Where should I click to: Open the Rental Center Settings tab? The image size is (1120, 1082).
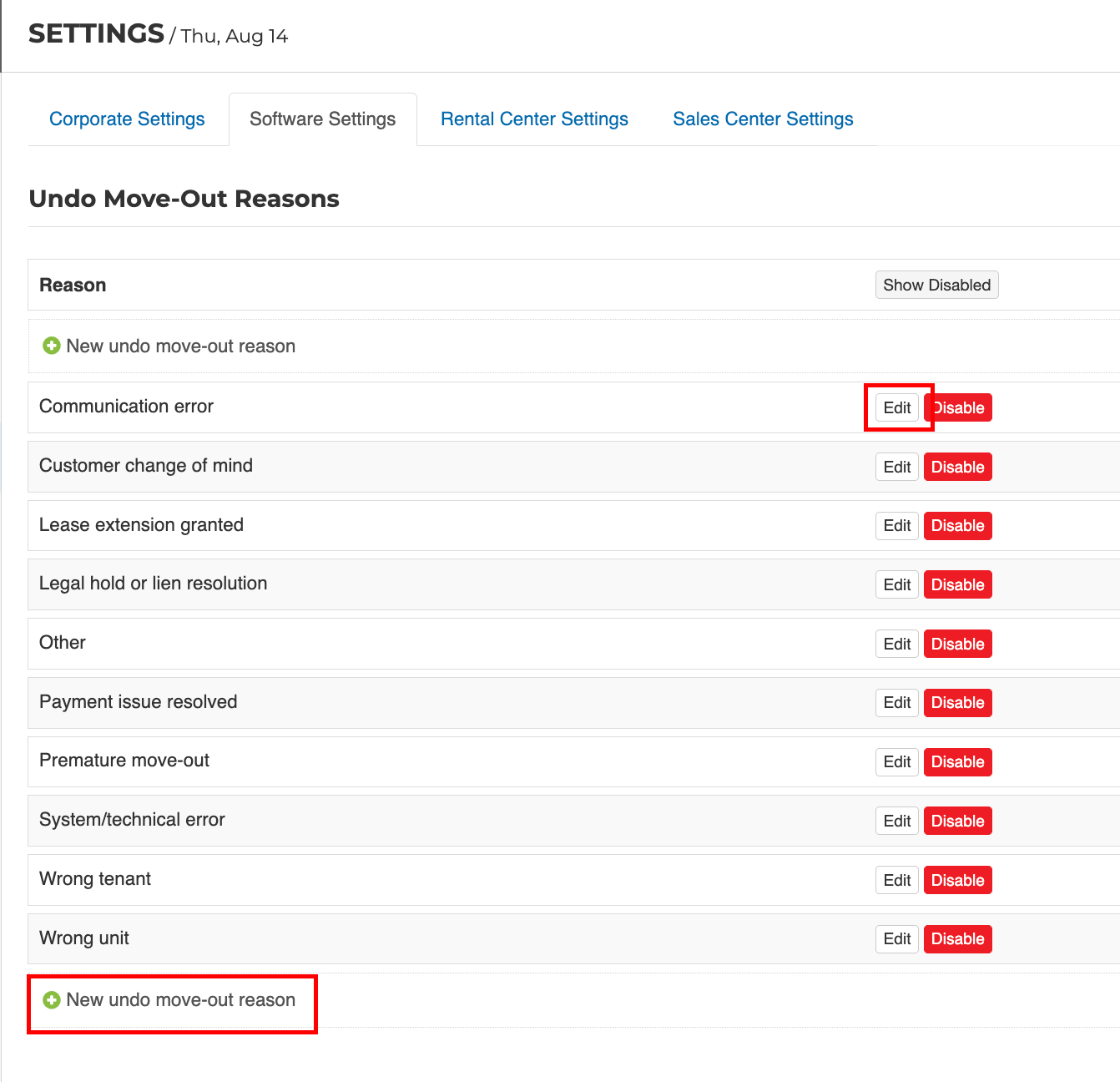534,119
